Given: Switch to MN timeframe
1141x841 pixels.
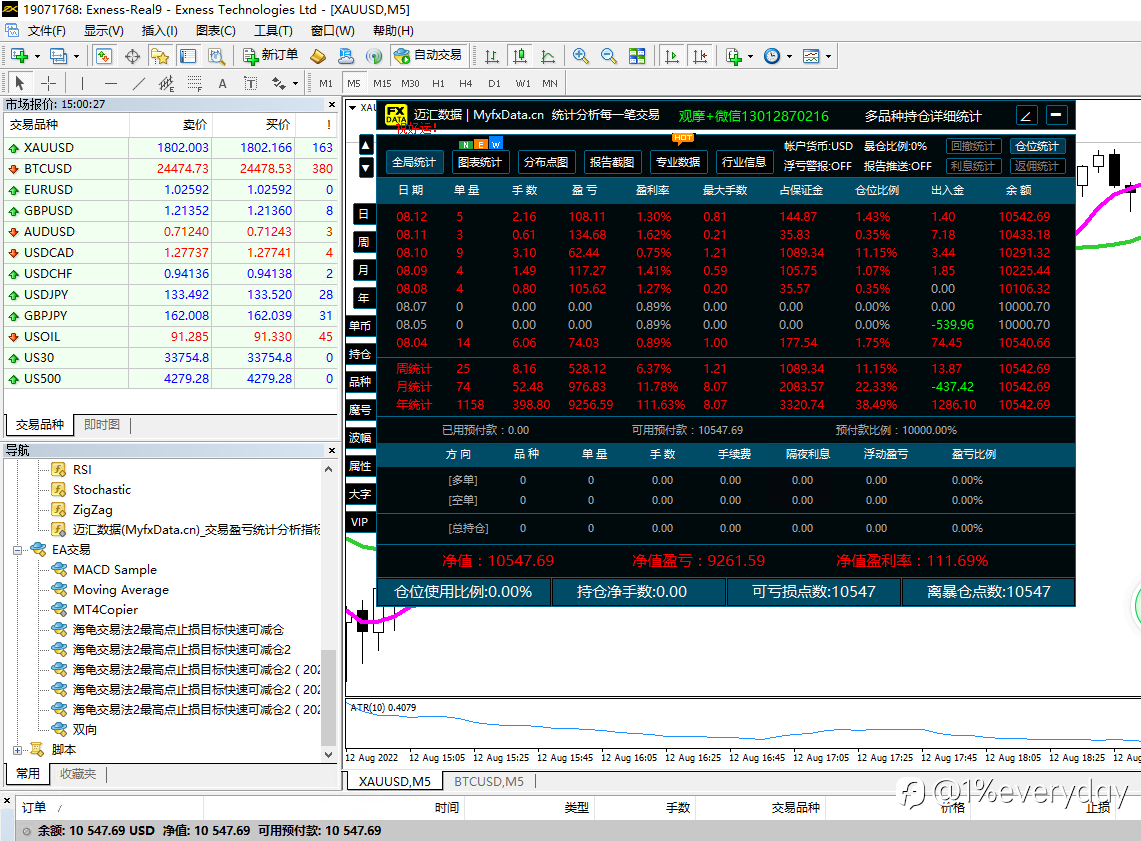Looking at the screenshot, I should click(550, 84).
